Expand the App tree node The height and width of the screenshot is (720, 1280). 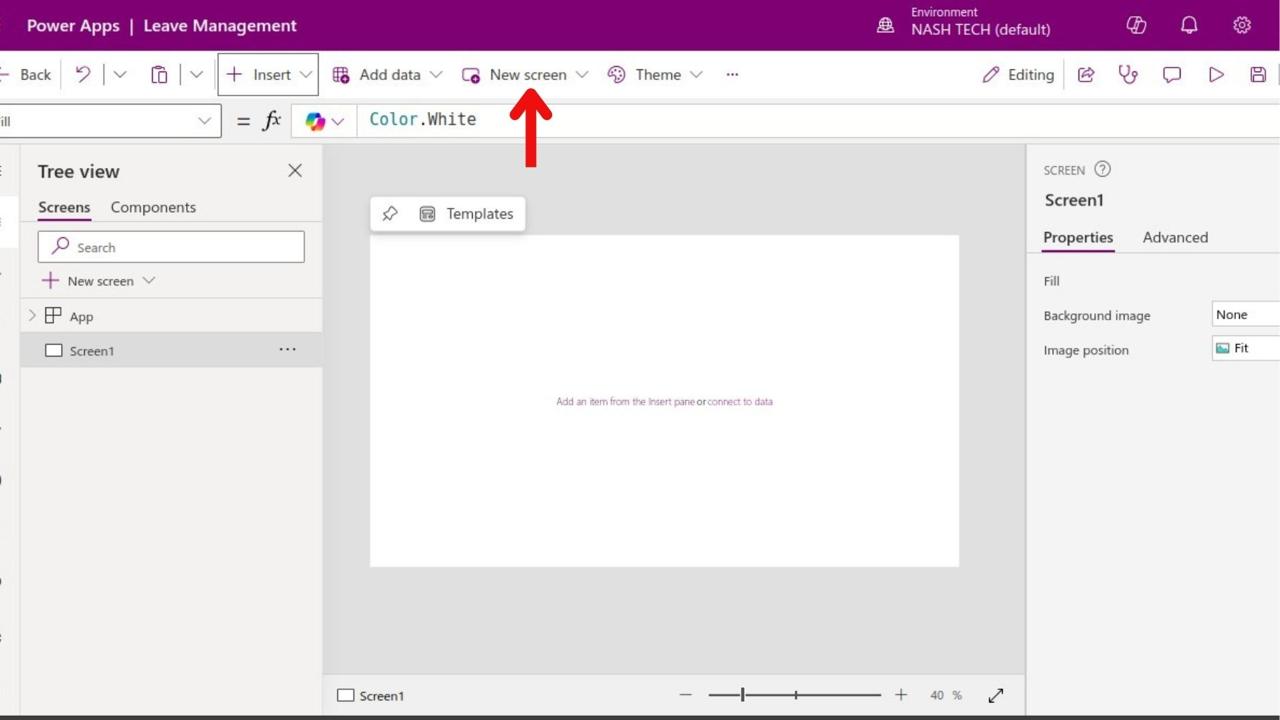[32, 316]
